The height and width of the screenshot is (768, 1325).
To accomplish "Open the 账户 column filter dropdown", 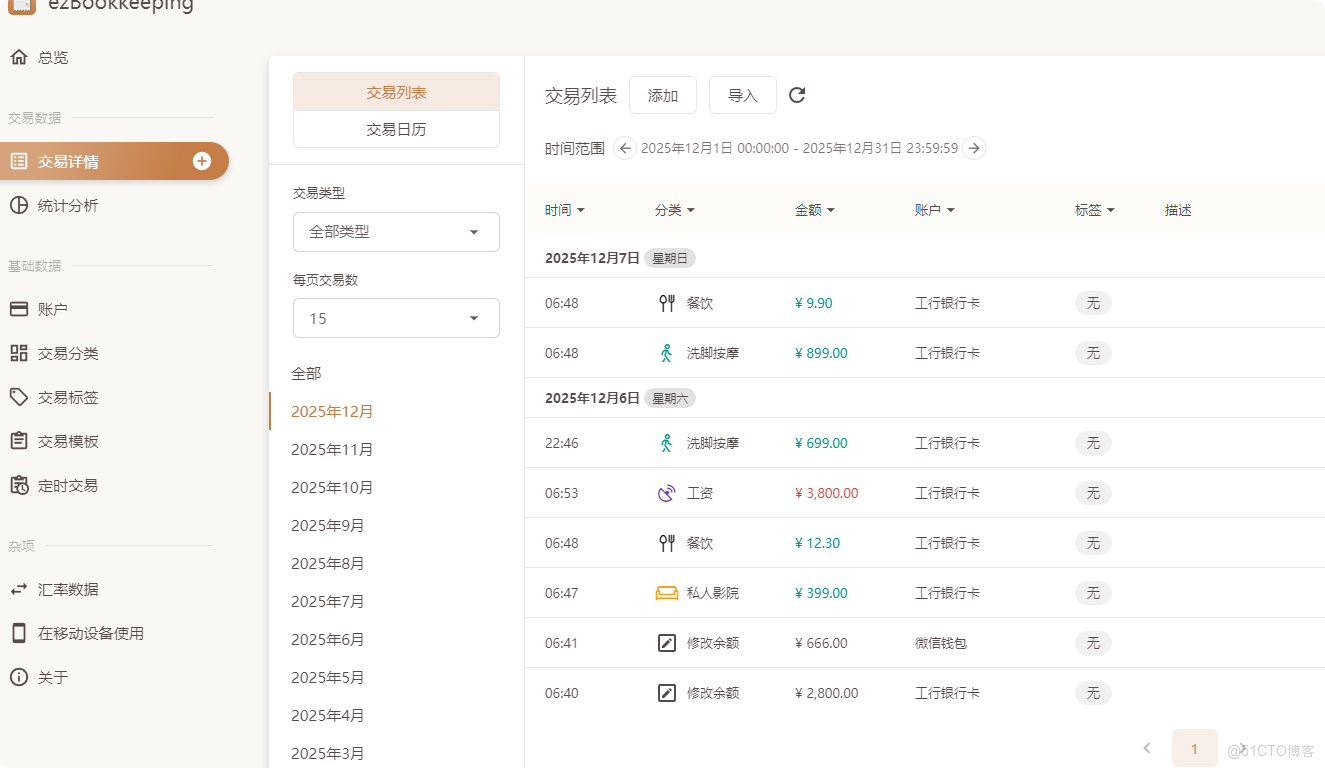I will click(935, 210).
